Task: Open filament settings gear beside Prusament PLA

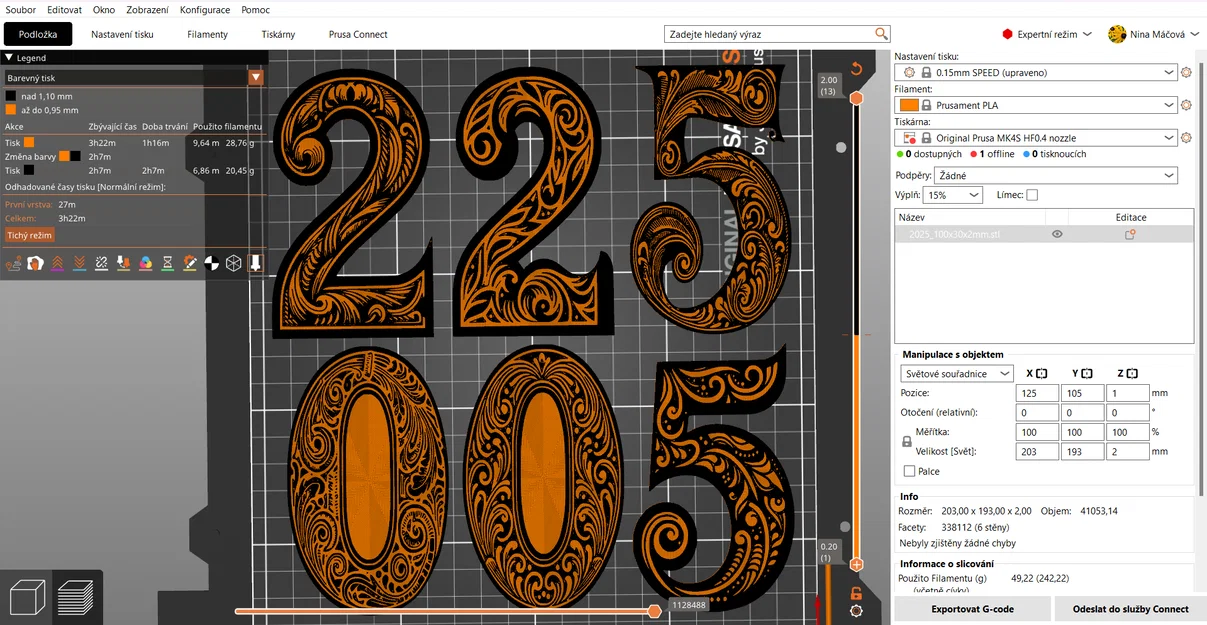Action: (1187, 105)
